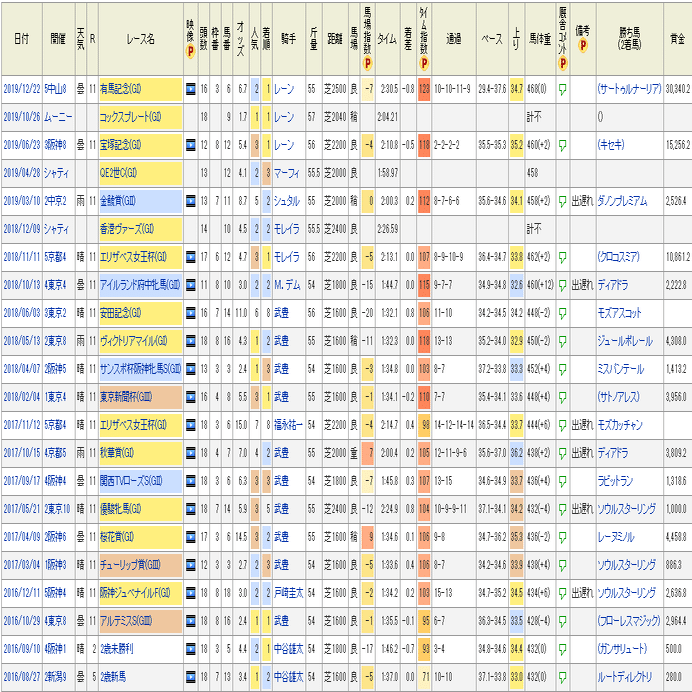Open the horse link ルートディレクトリ
The height and width of the screenshot is (692, 692).
pyautogui.click(x=625, y=677)
